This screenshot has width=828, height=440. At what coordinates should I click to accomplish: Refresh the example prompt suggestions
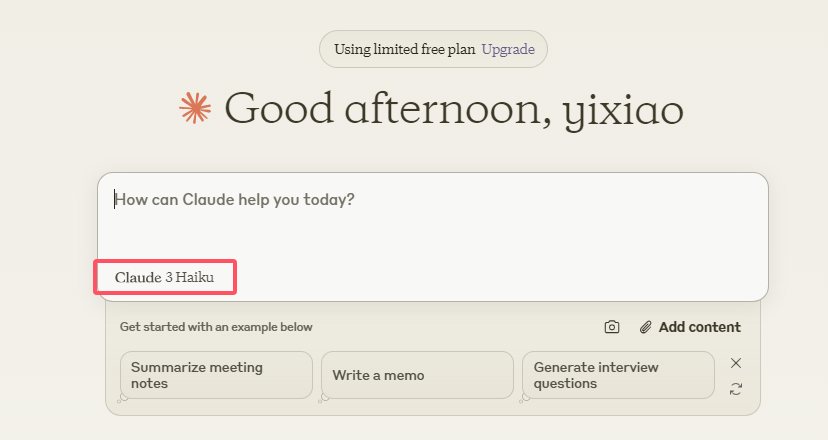736,389
